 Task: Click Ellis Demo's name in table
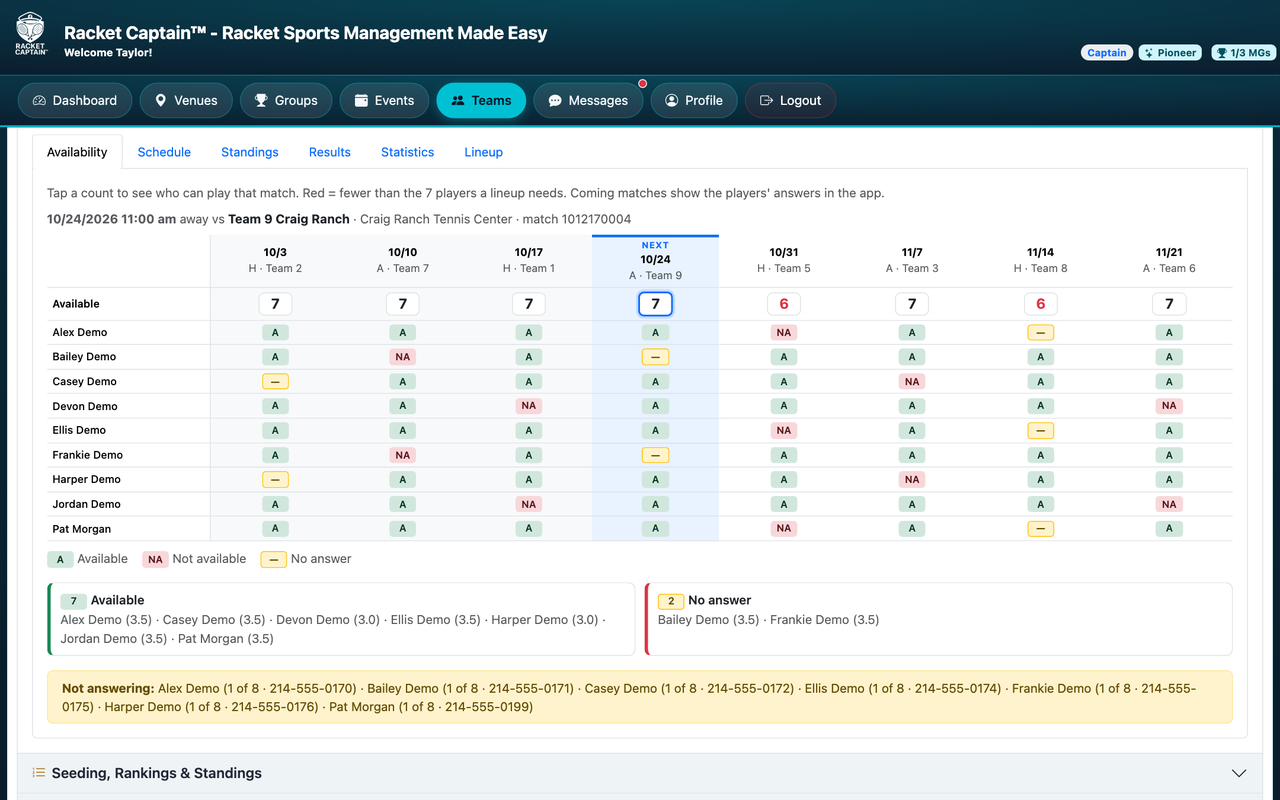[79, 430]
